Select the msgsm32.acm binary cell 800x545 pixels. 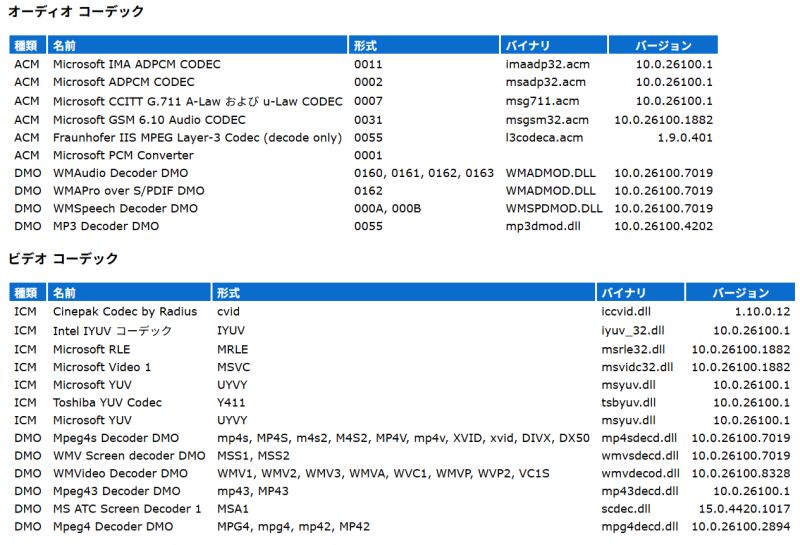pyautogui.click(x=546, y=120)
